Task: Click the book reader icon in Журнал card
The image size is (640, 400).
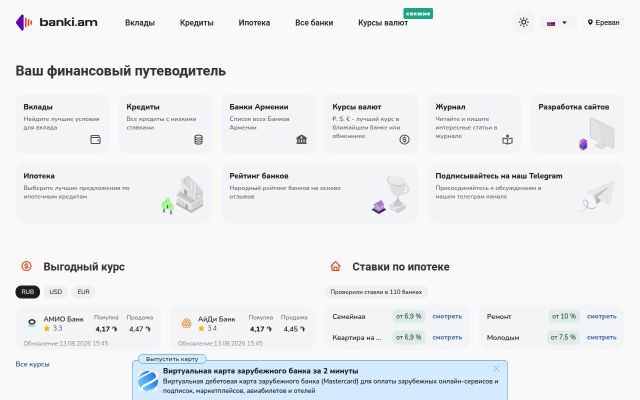Action: 507,140
